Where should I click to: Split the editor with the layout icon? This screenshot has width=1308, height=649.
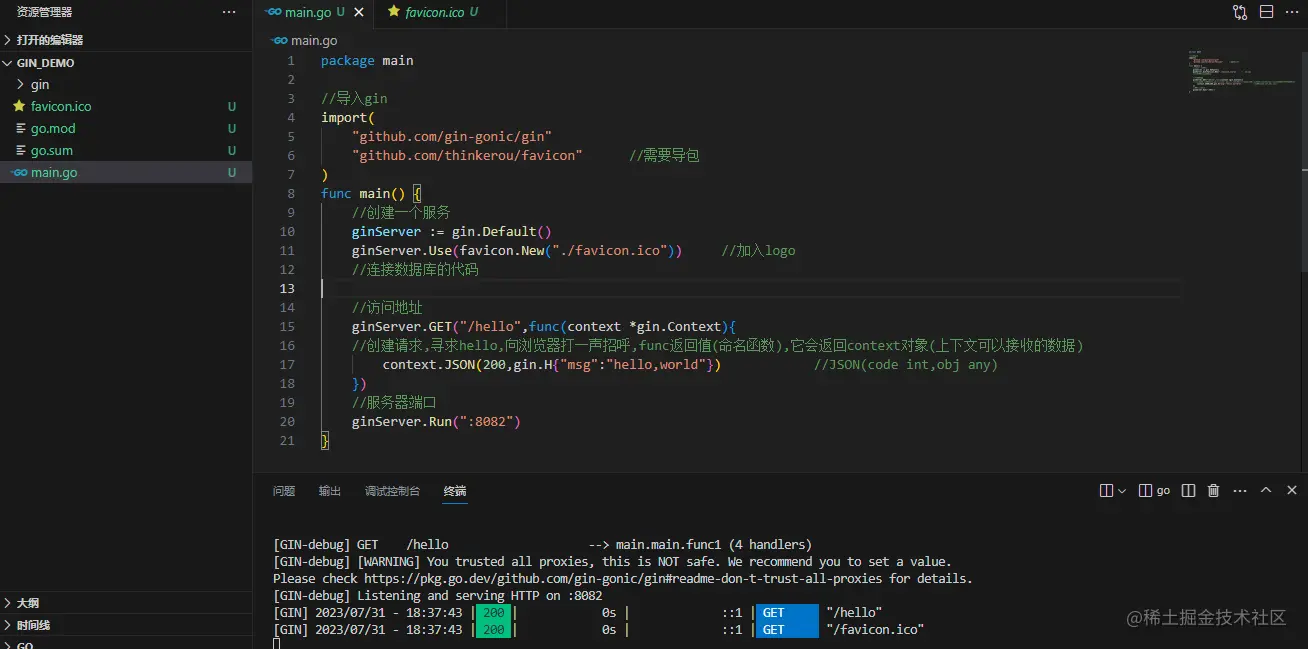coord(1266,12)
